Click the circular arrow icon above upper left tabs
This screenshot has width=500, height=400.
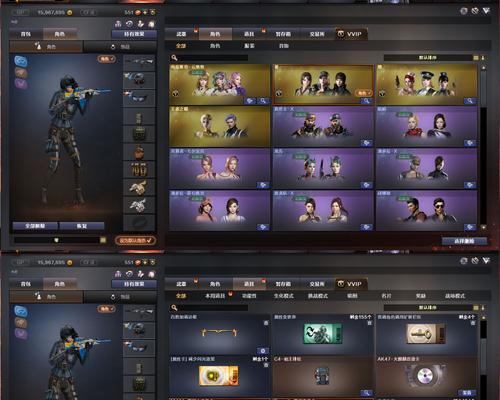click(x=129, y=23)
